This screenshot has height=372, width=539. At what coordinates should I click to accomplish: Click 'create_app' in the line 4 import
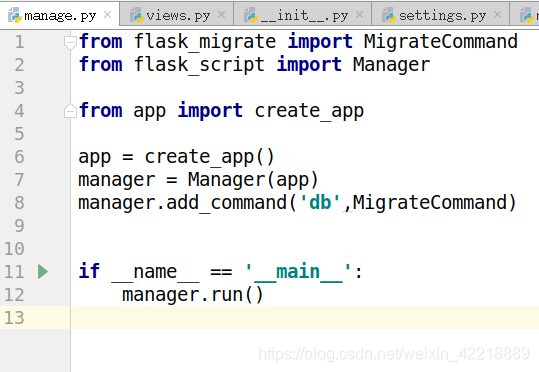pos(309,111)
